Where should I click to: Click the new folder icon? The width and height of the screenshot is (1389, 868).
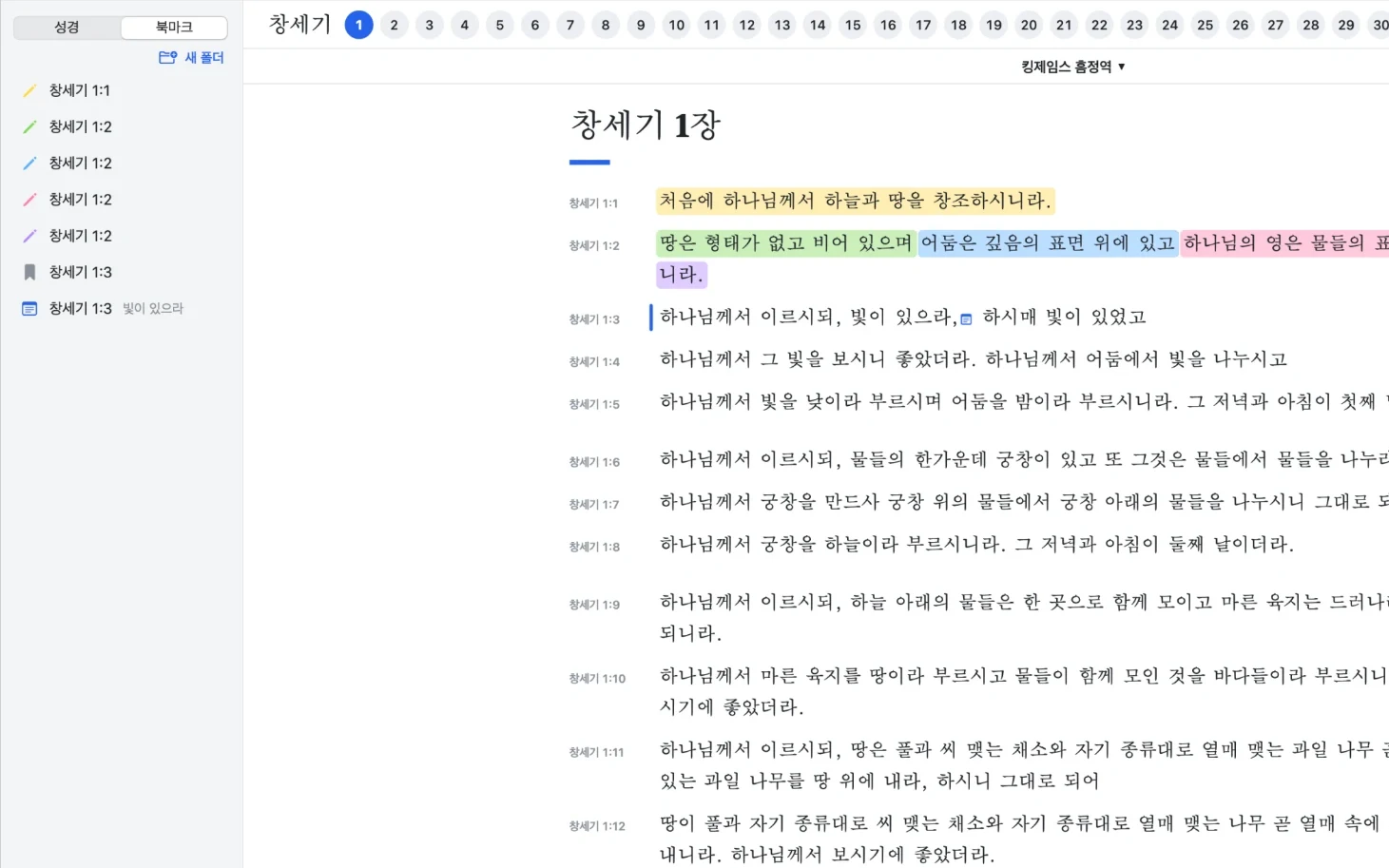point(167,57)
